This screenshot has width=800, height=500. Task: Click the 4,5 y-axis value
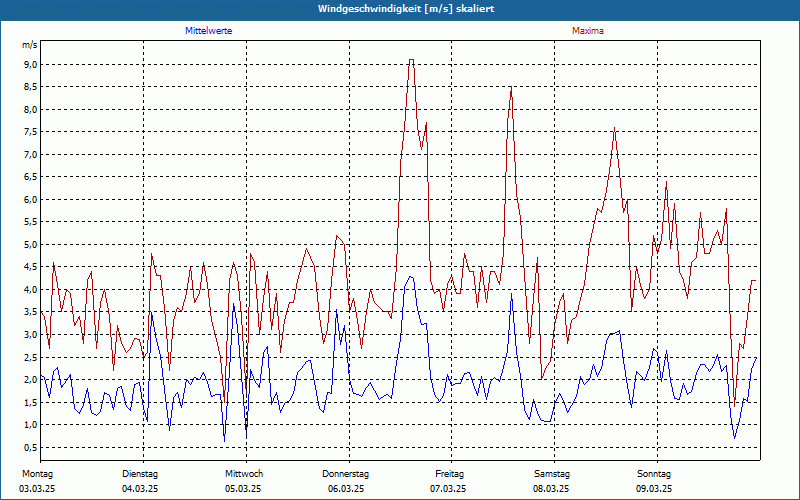(x=30, y=267)
